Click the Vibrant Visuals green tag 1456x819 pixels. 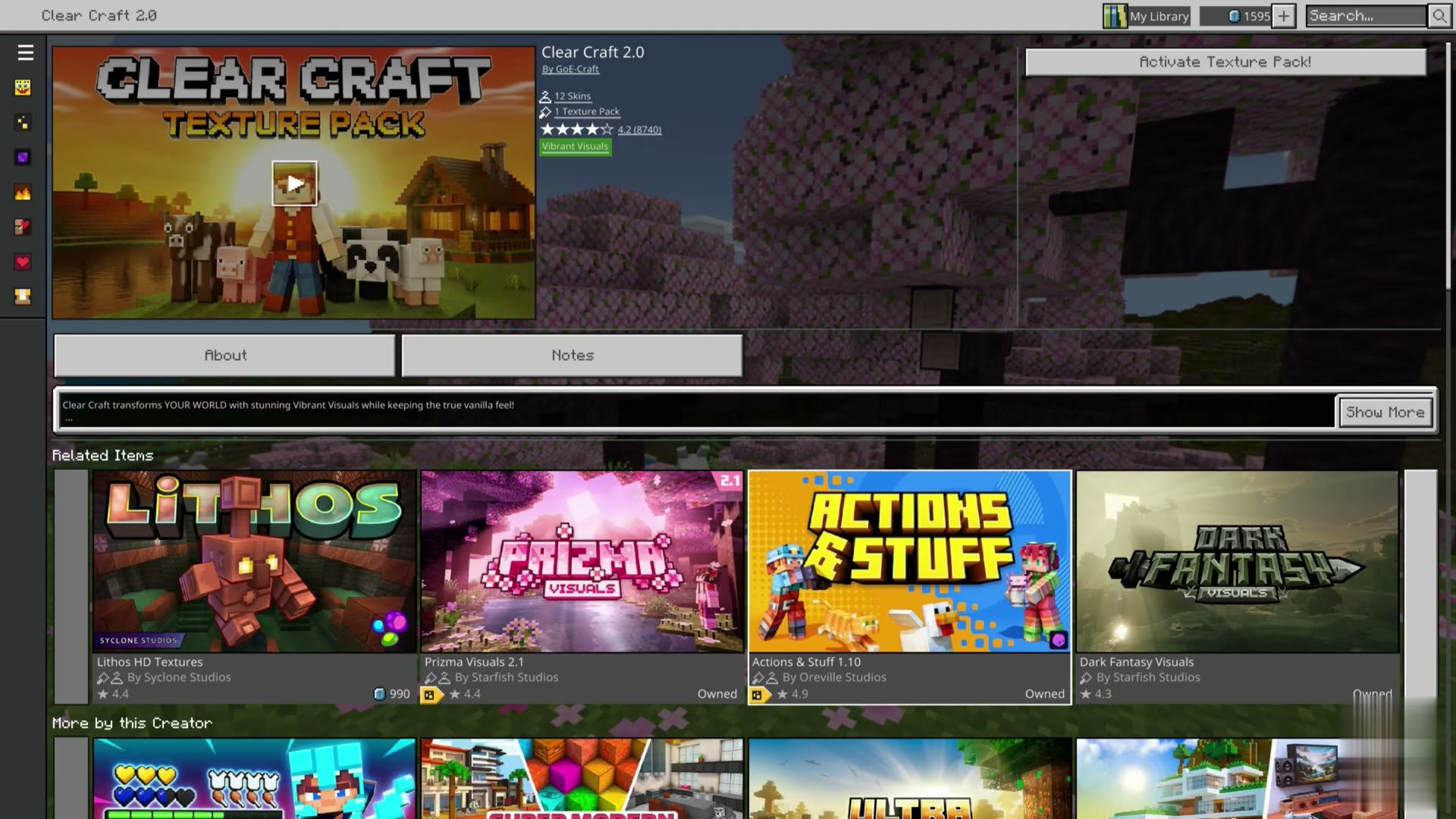point(575,146)
